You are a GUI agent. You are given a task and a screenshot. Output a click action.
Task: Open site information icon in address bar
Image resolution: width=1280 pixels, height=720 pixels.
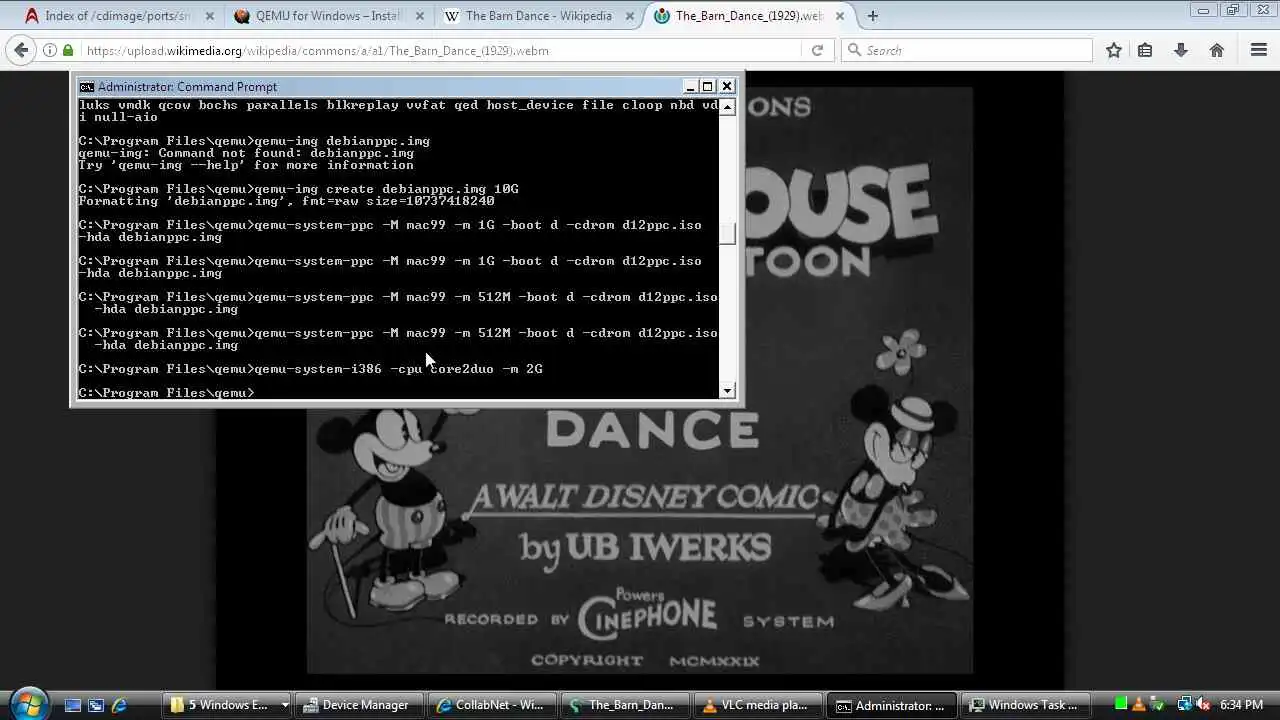(x=49, y=50)
